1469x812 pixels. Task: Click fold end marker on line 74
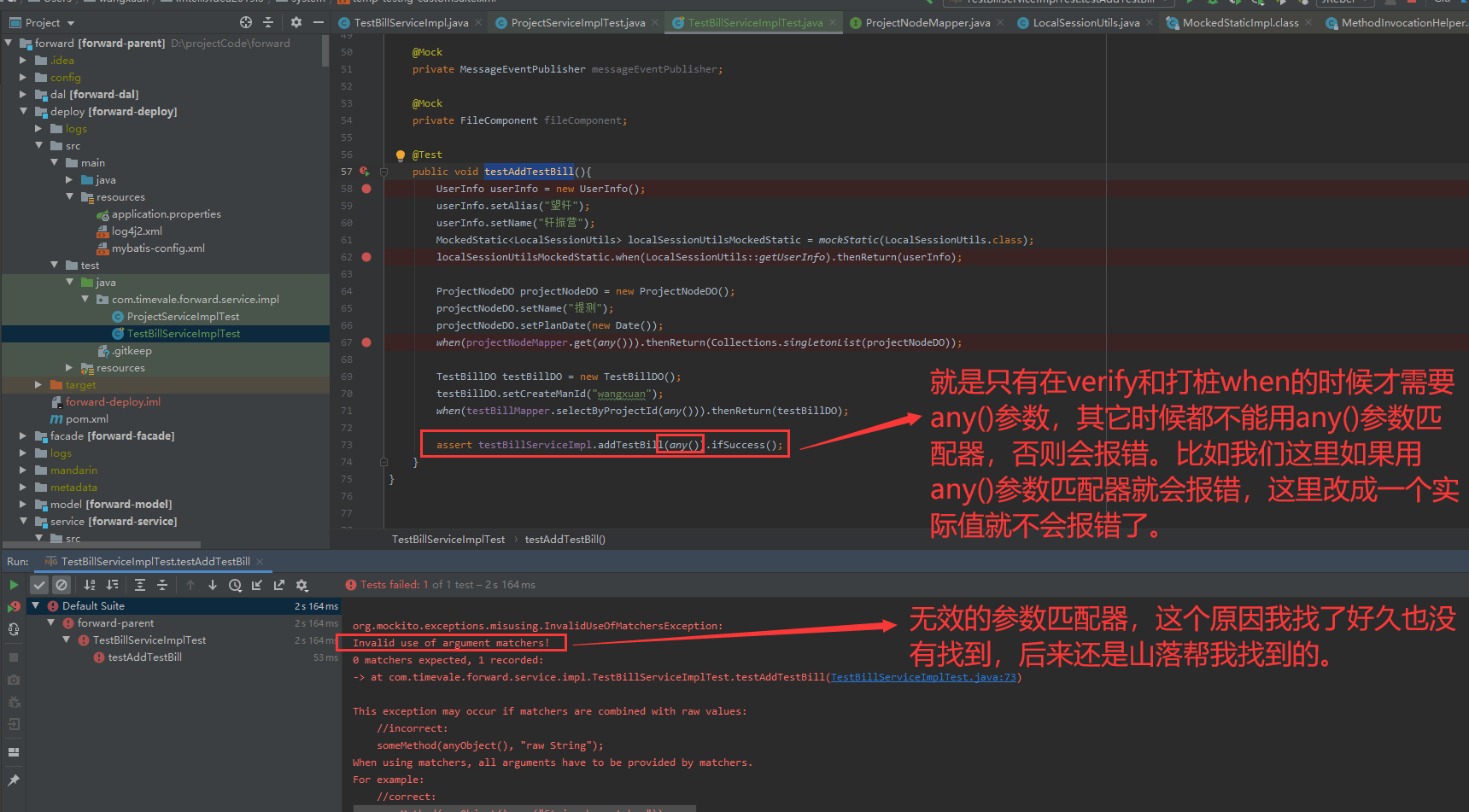pyautogui.click(x=383, y=462)
